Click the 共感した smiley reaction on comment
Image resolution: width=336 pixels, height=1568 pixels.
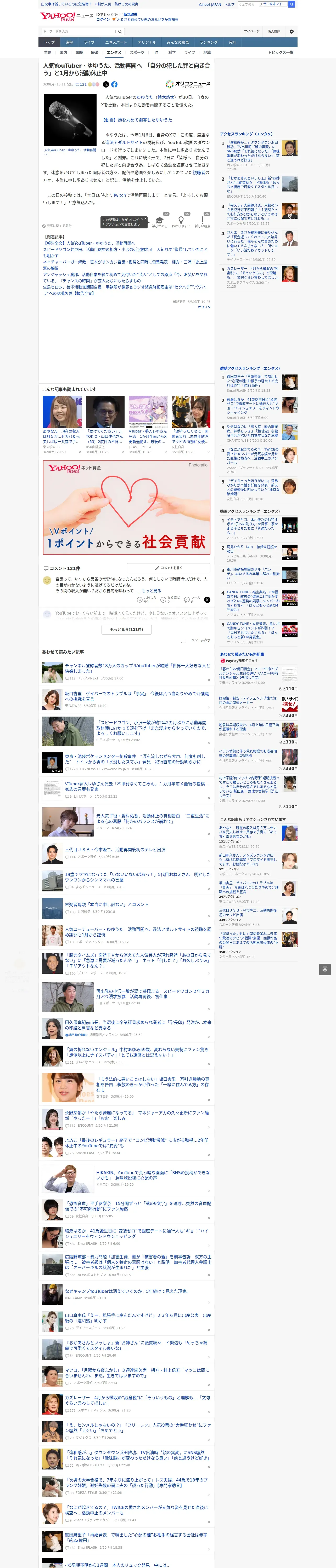[147, 599]
